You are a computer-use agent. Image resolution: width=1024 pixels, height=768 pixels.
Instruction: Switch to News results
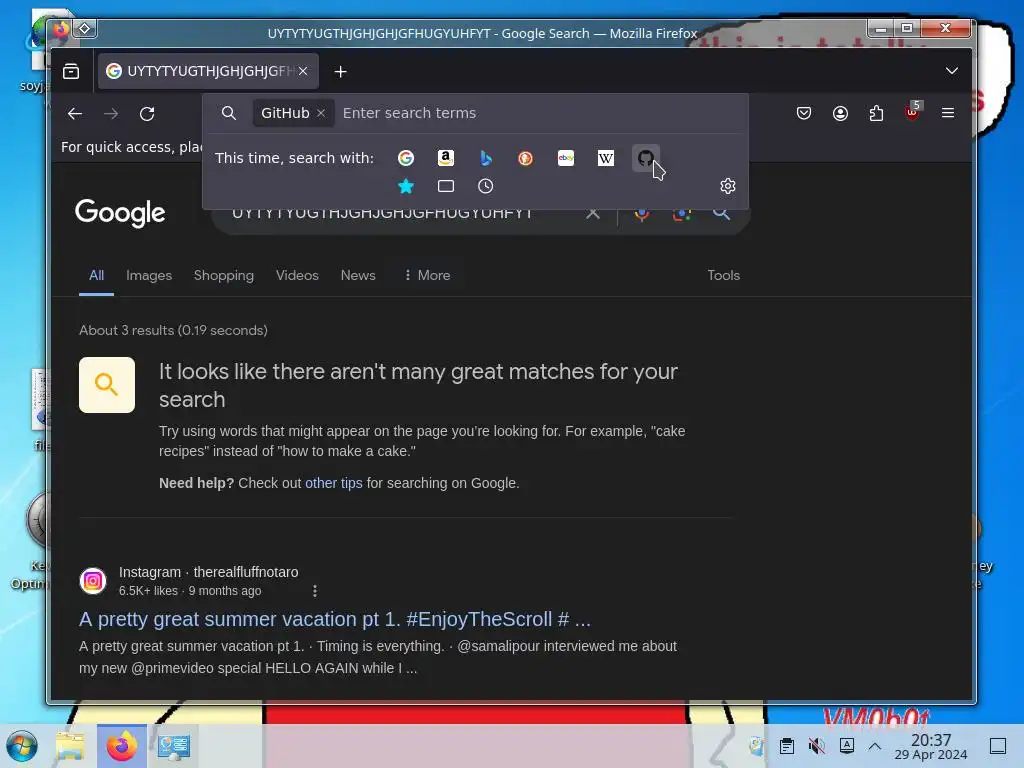click(x=358, y=276)
